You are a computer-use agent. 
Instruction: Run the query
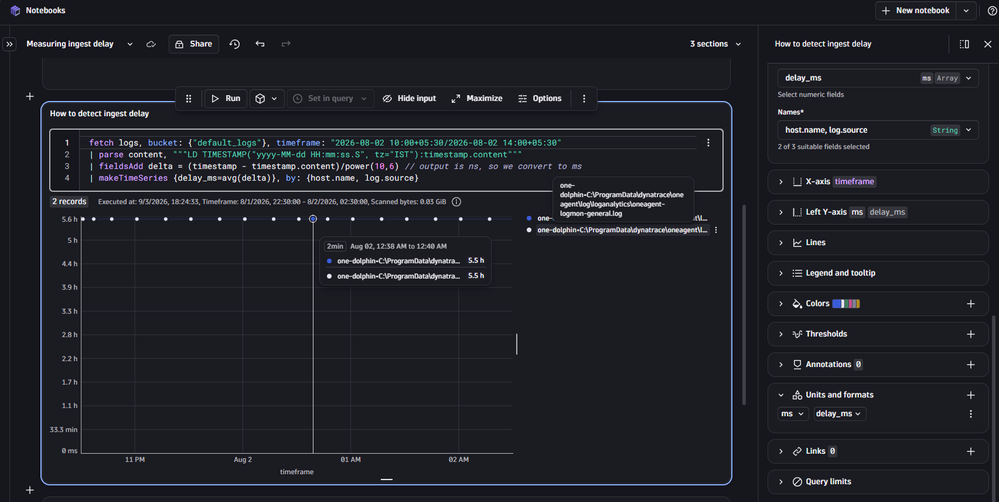(x=226, y=99)
